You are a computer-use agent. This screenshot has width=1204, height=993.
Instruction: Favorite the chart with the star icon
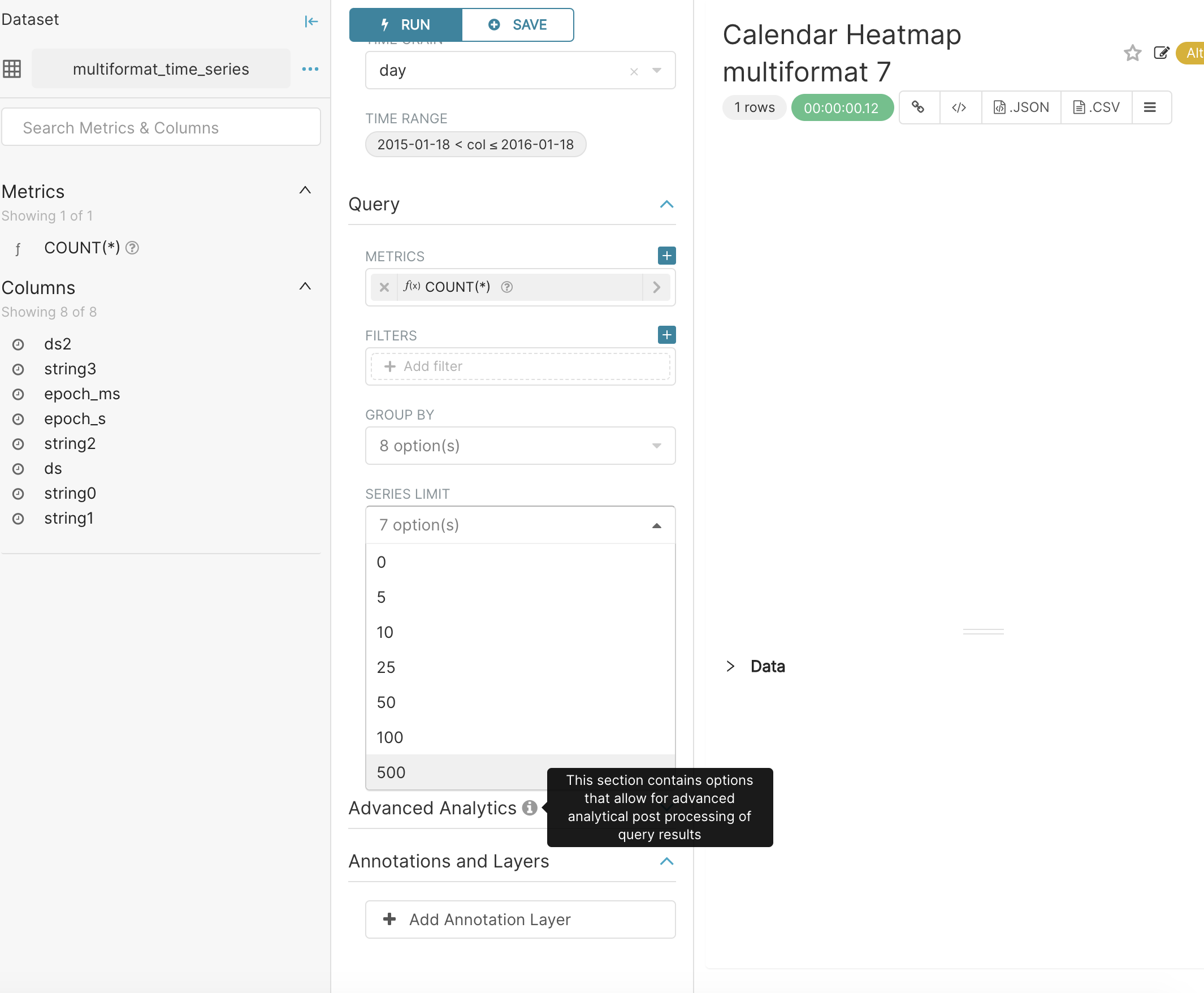[1133, 53]
